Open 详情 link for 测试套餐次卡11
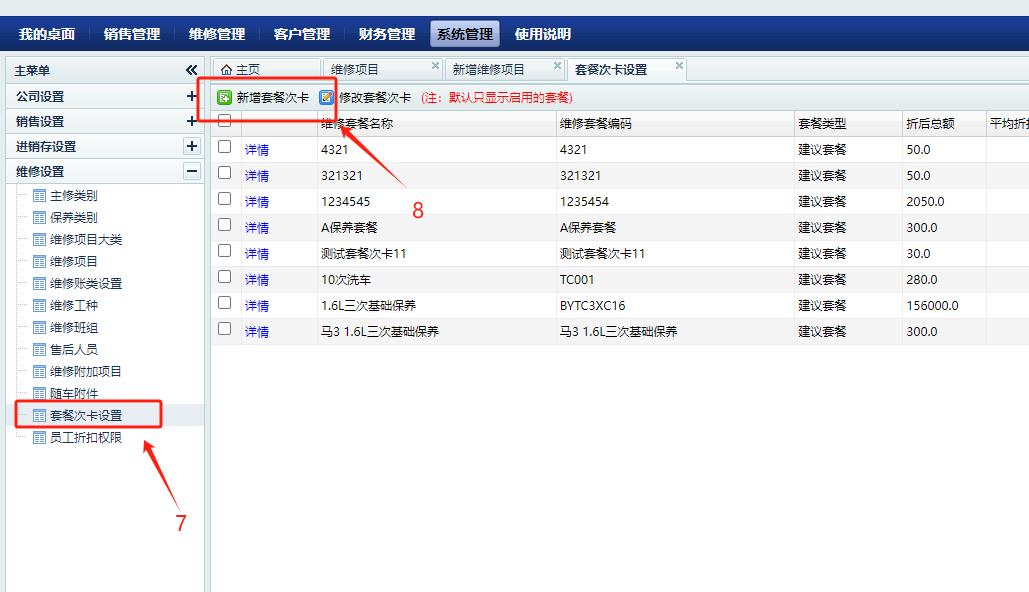Screen dimensions: 1029x592 point(257,254)
